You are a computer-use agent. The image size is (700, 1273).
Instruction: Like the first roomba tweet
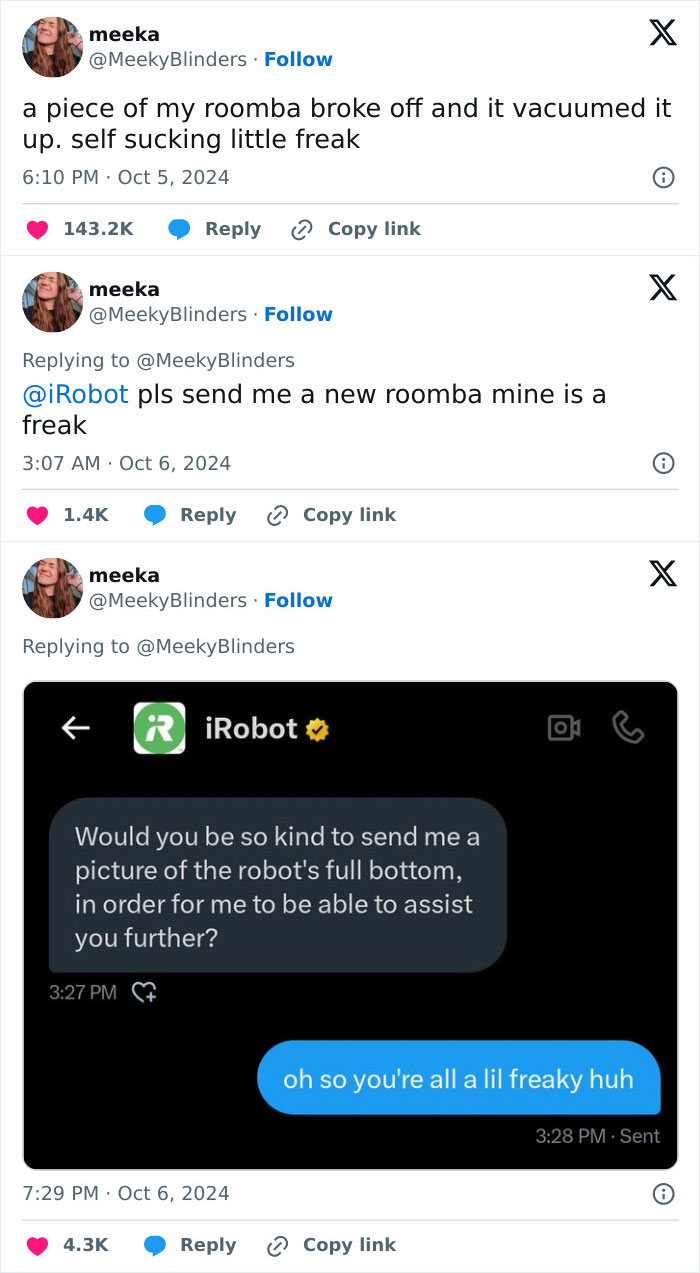coord(38,229)
